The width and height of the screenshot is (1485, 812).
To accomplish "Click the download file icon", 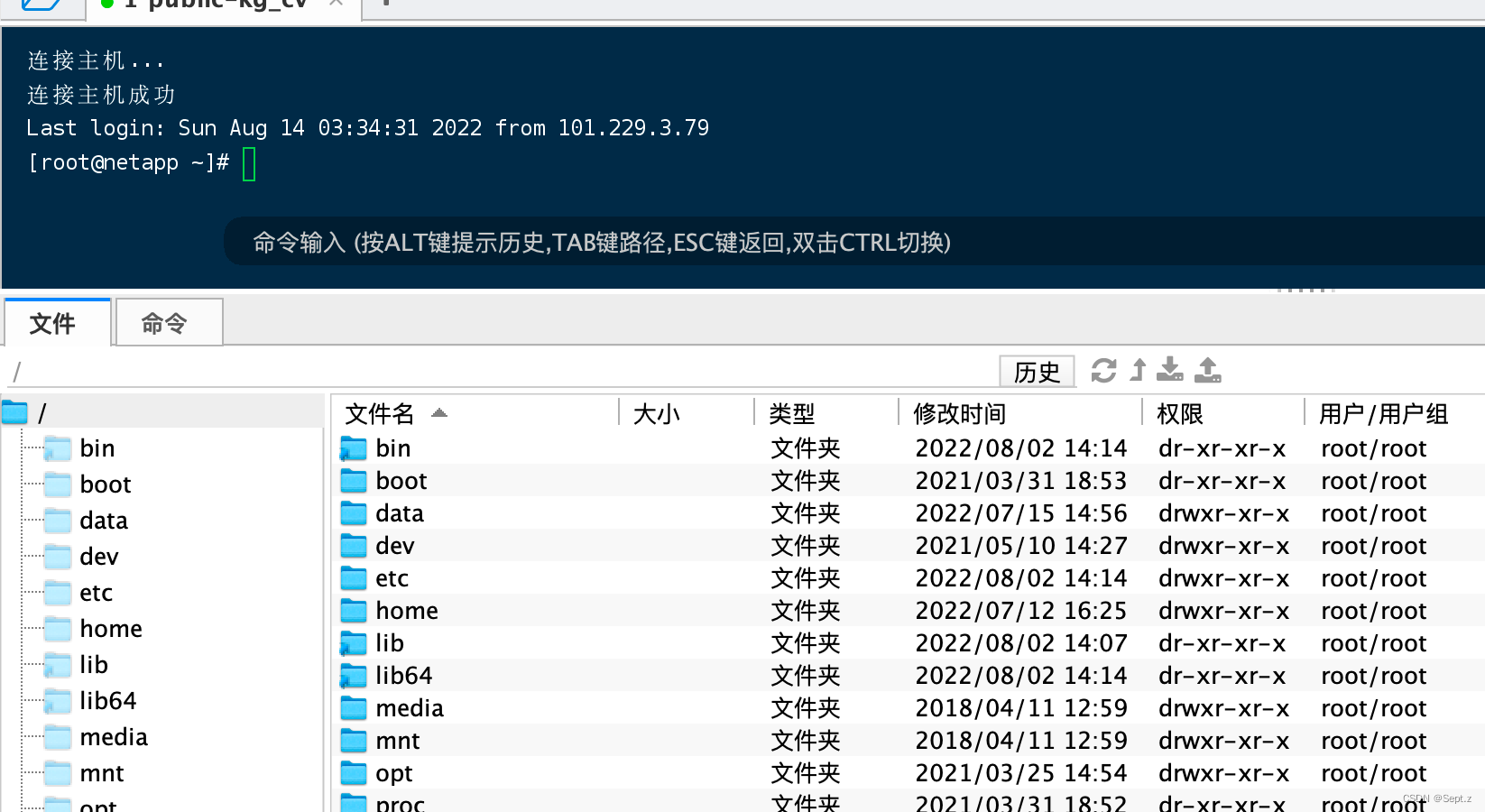I will click(1170, 370).
